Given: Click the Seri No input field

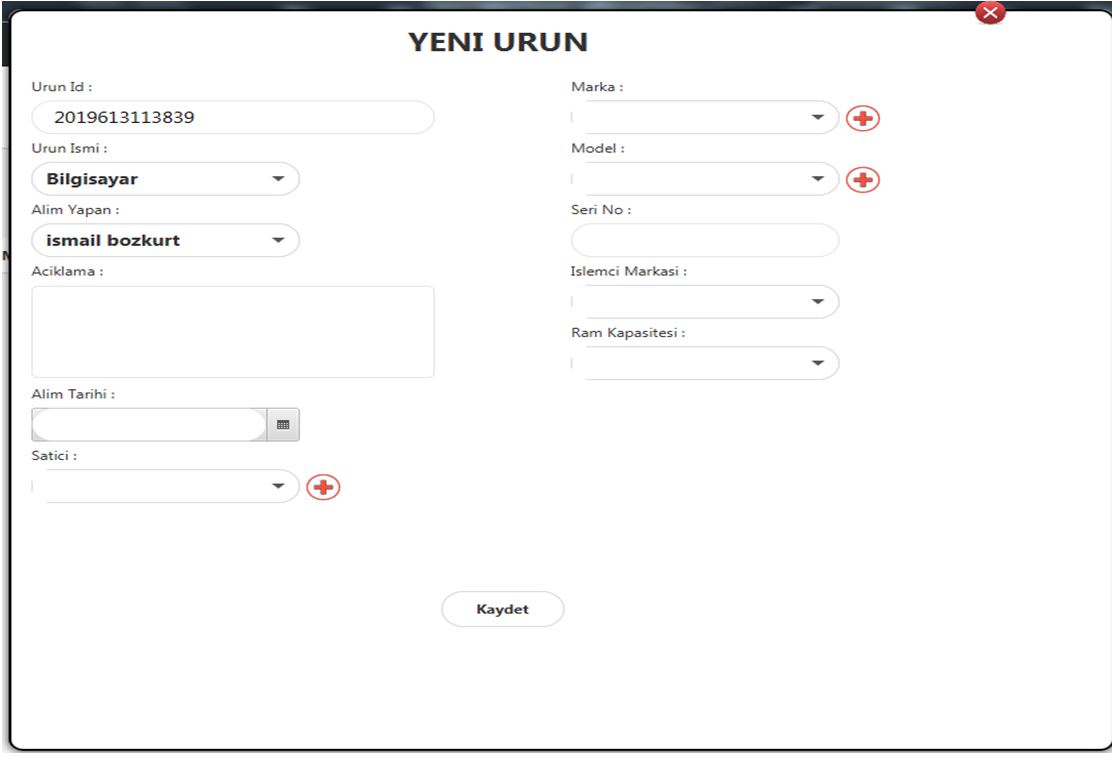Looking at the screenshot, I should click(x=704, y=240).
